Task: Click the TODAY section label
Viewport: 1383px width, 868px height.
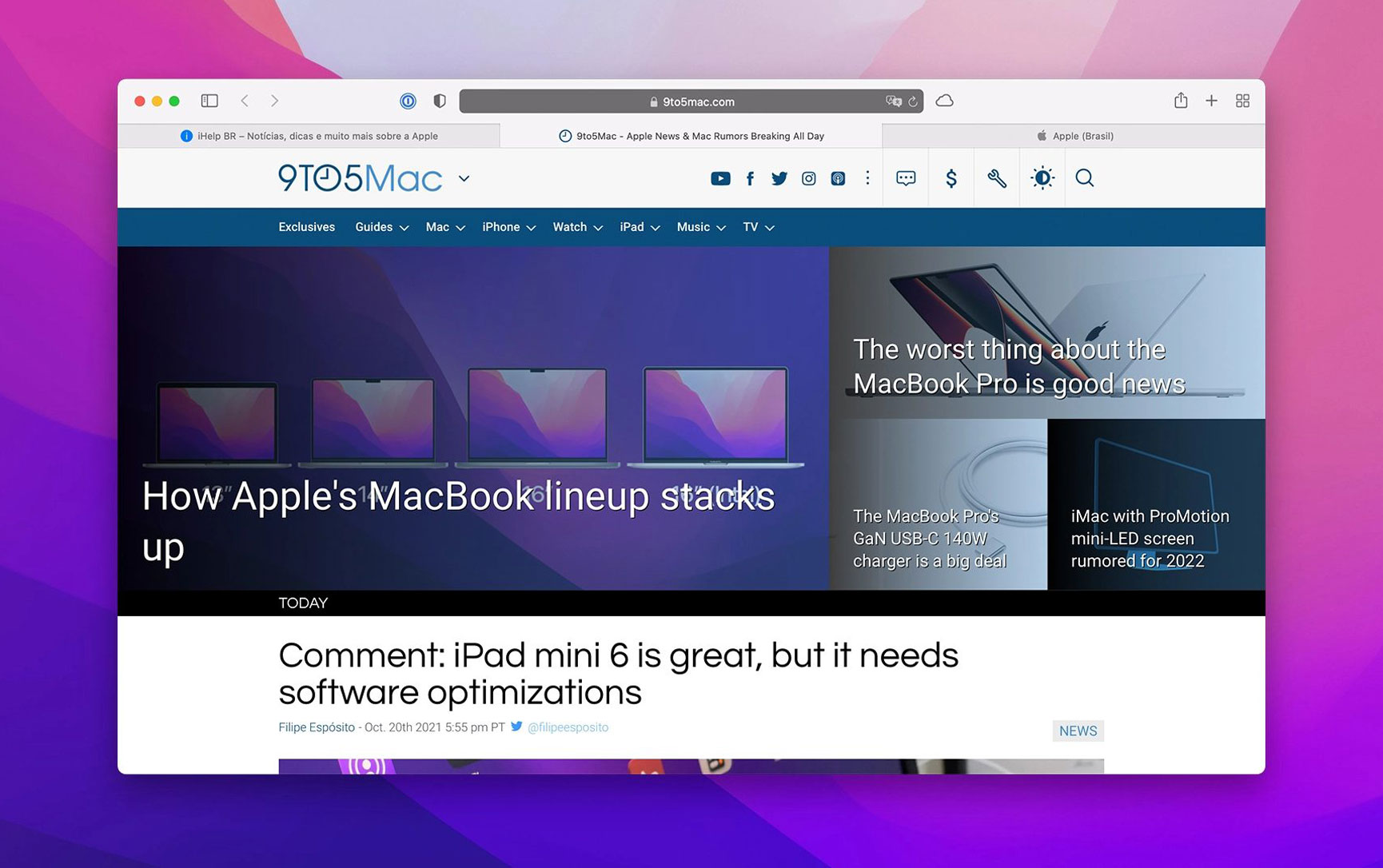Action: pyautogui.click(x=303, y=603)
